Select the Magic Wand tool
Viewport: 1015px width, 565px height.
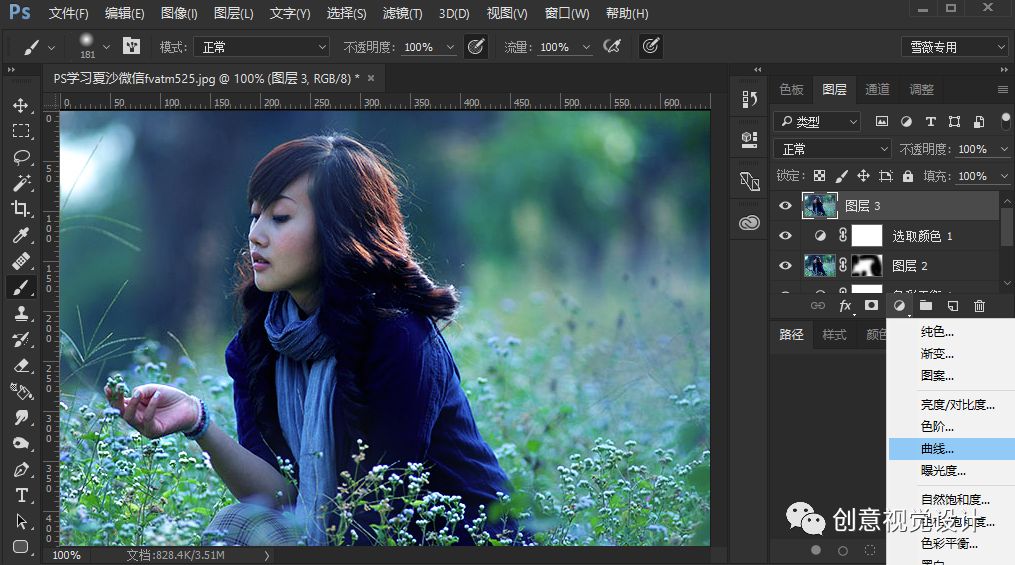[x=21, y=183]
